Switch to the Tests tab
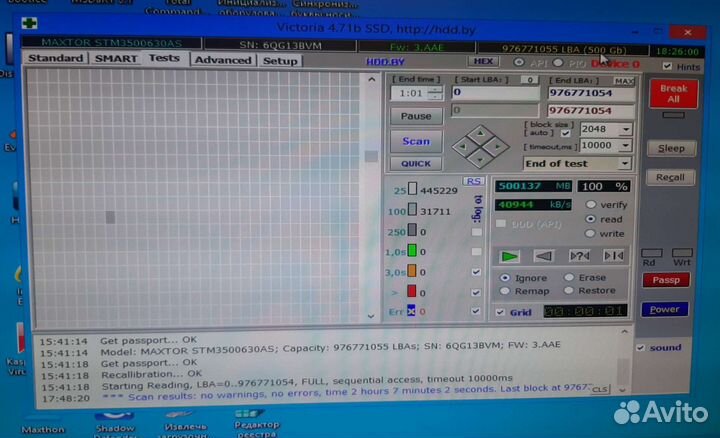The width and height of the screenshot is (720, 438). tap(164, 58)
